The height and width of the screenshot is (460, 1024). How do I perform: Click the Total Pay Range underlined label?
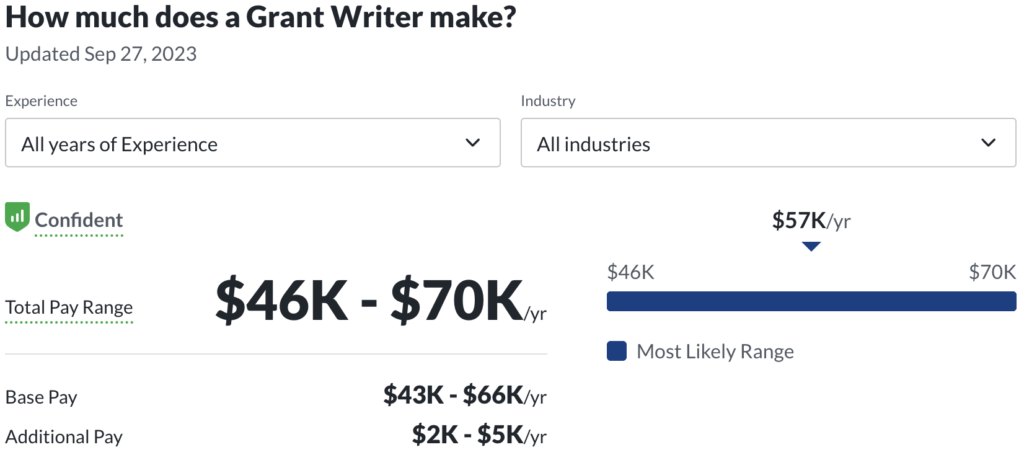(69, 308)
